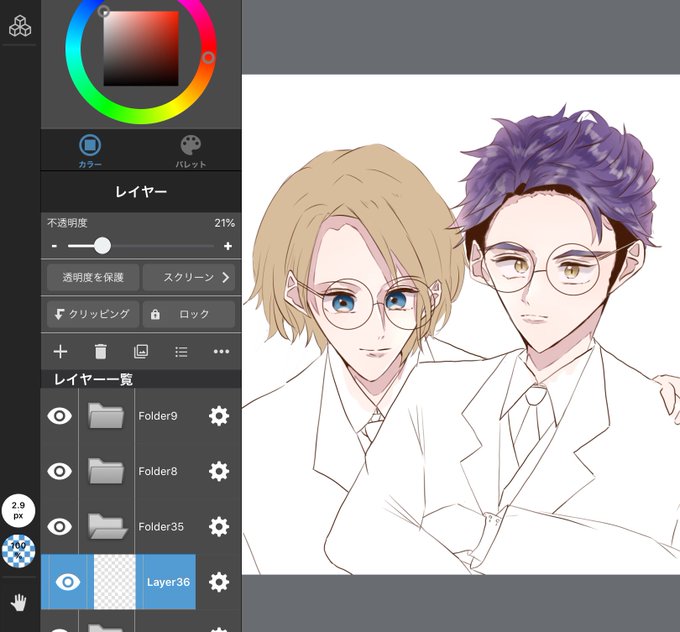Select the Folder35 layer name

pos(161,527)
